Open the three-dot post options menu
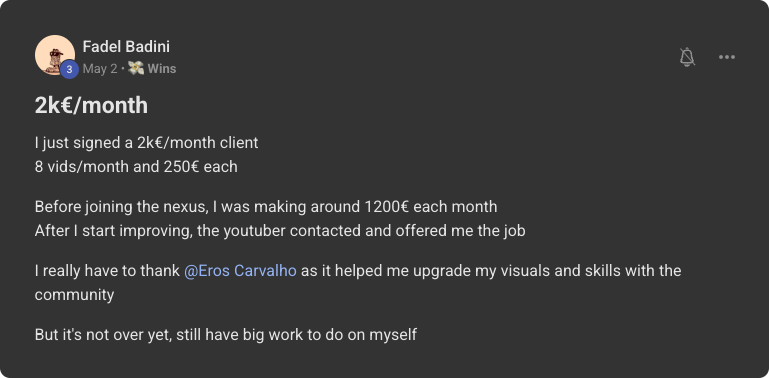 (727, 57)
